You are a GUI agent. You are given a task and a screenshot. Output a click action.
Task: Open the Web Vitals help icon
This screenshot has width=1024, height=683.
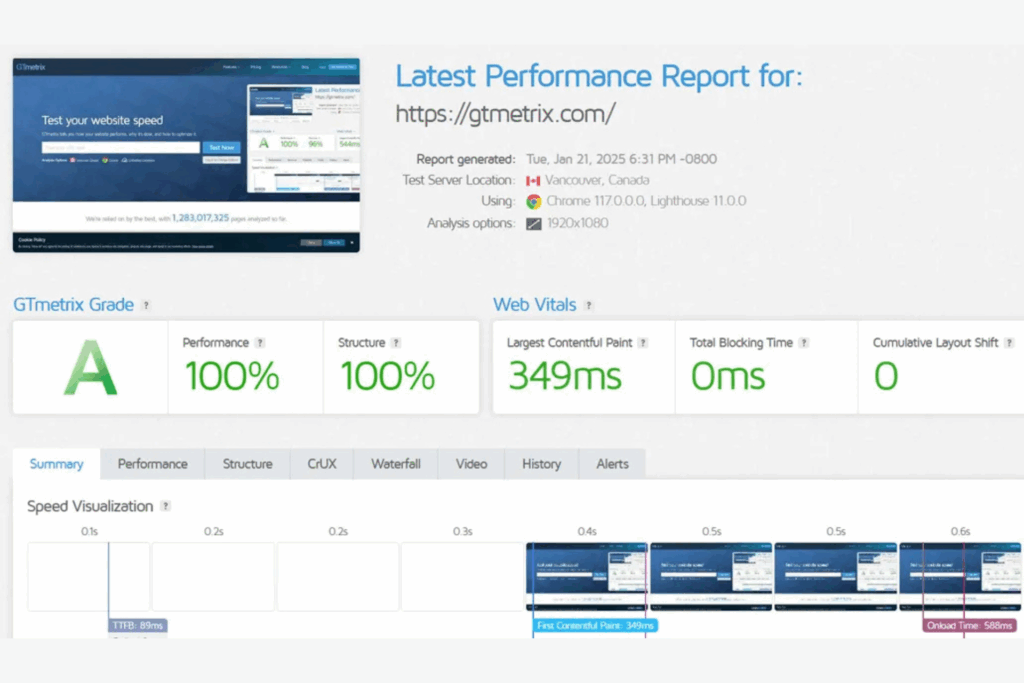pyautogui.click(x=588, y=305)
